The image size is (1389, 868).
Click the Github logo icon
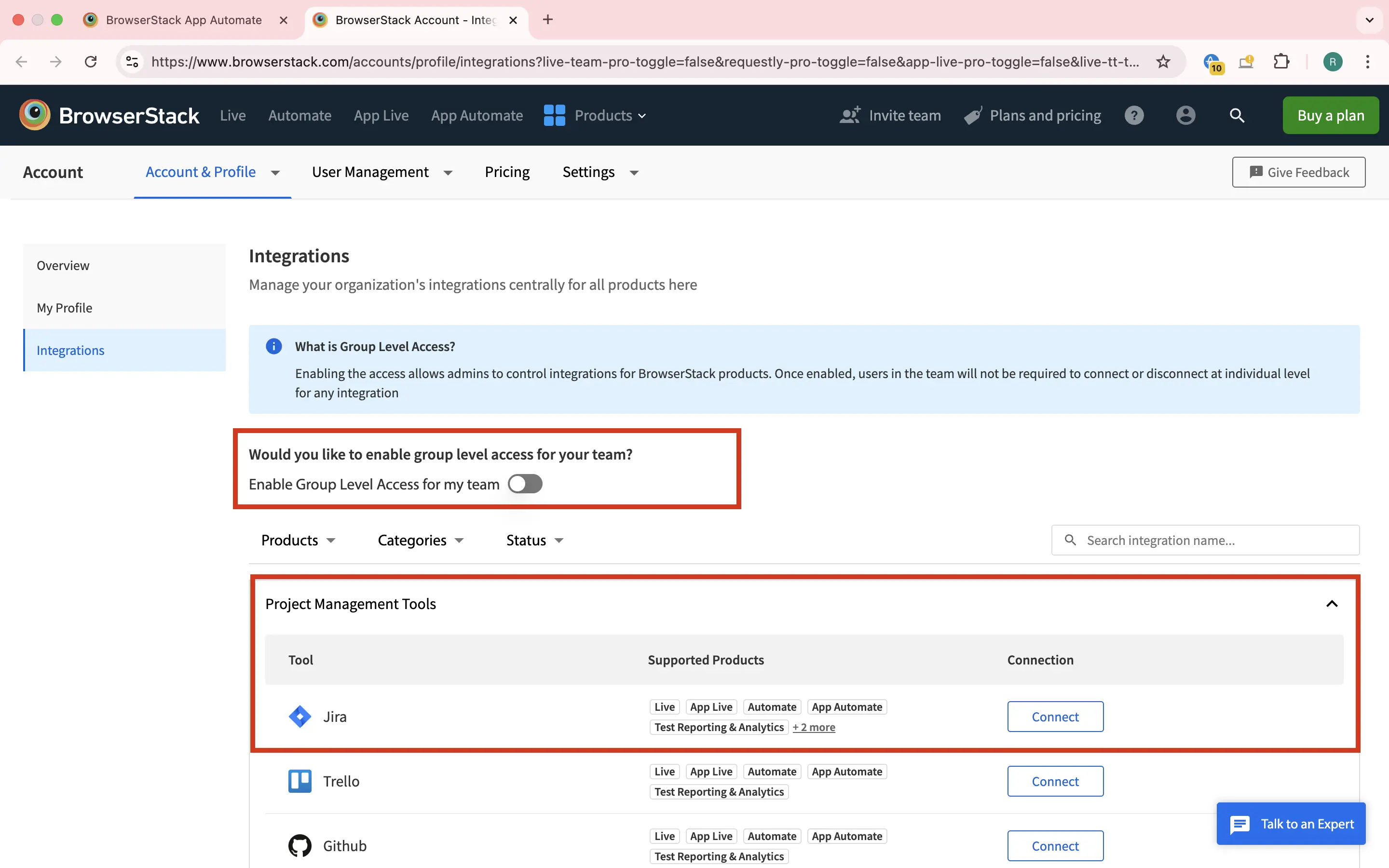pos(300,845)
